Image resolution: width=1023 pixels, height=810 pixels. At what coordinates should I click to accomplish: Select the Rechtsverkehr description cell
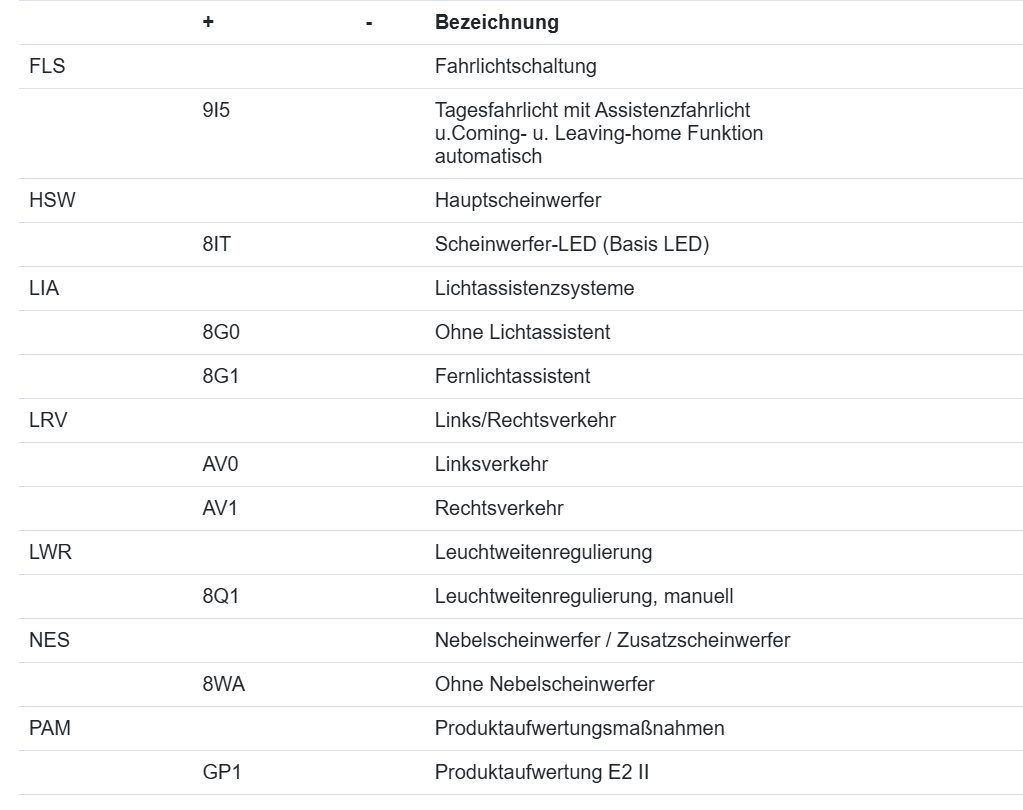499,508
